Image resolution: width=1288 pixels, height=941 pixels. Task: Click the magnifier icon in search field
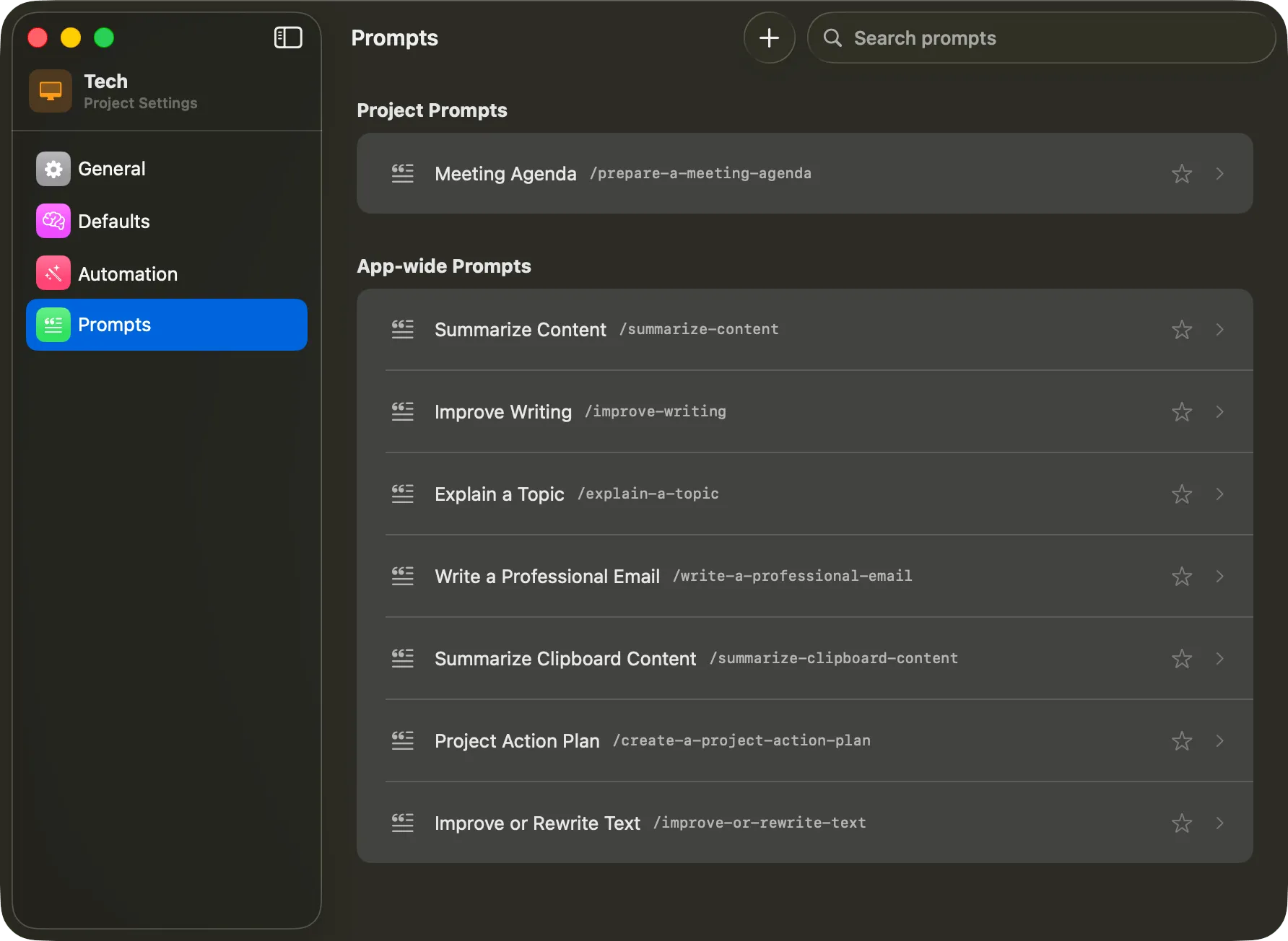coord(832,38)
